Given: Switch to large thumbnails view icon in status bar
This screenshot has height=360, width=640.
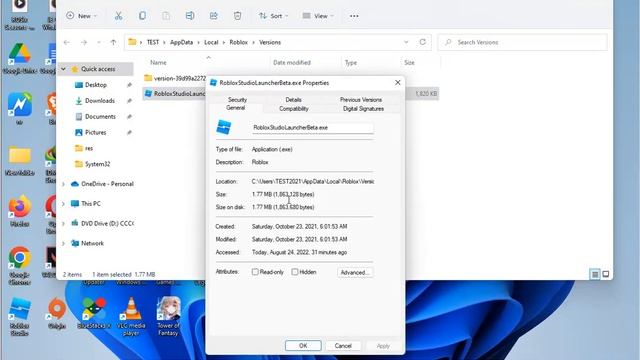Looking at the screenshot, I should click(606, 274).
